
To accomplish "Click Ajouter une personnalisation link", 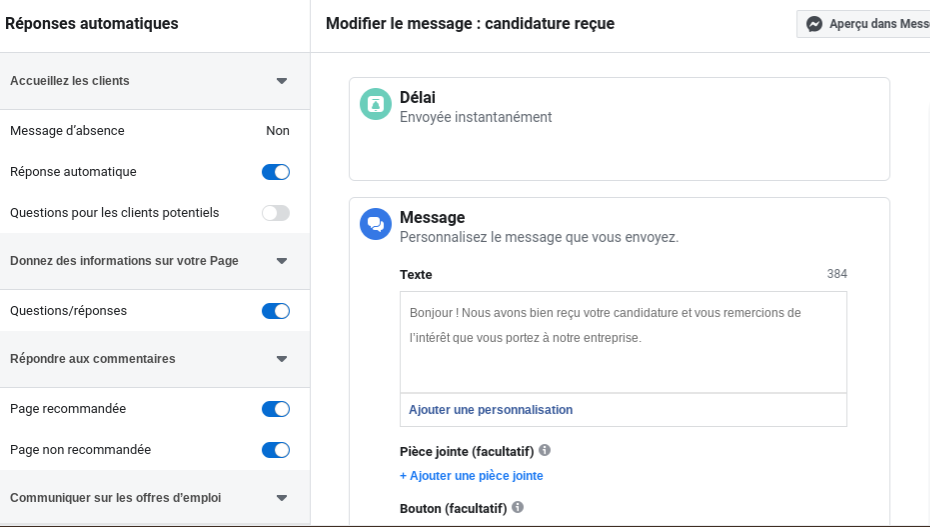I will click(x=490, y=410).
